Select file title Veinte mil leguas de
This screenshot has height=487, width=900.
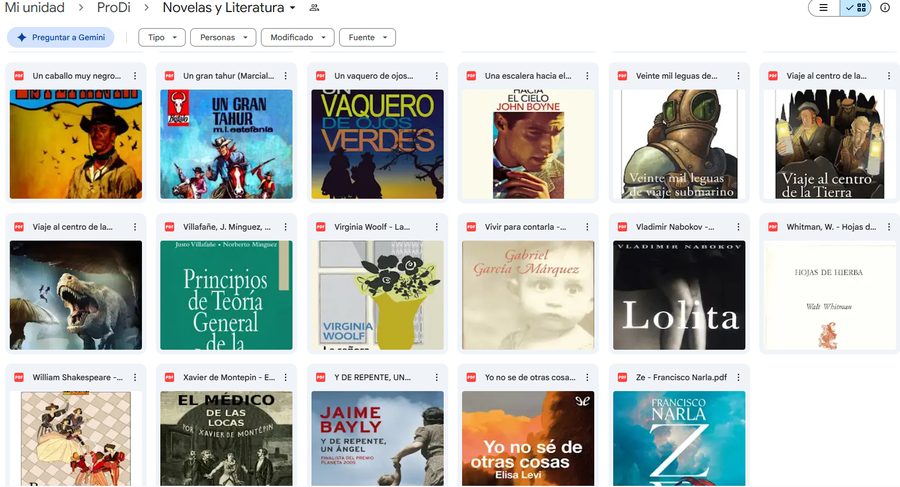tap(676, 76)
